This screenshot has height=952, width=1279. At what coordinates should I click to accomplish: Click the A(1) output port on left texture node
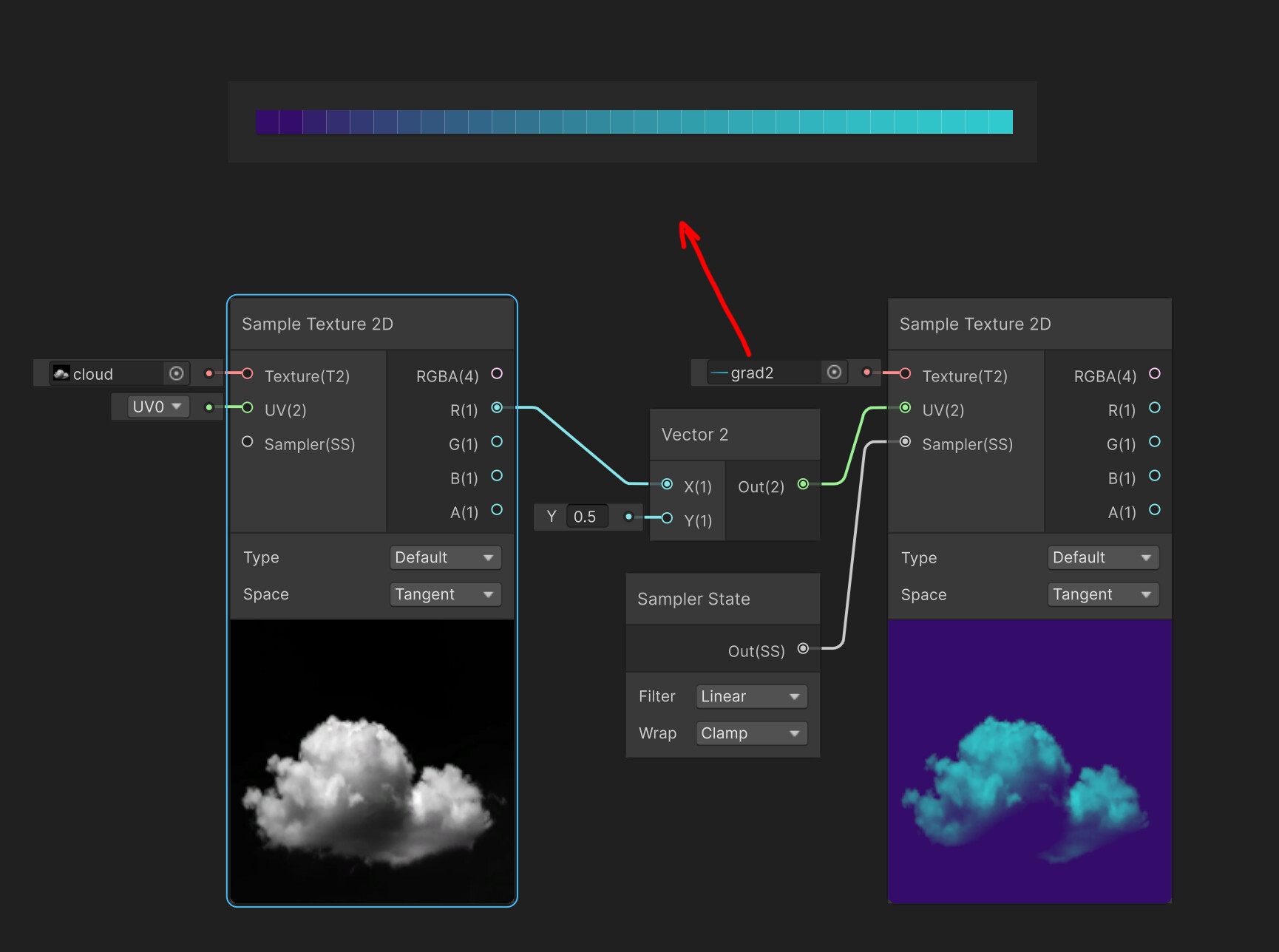497,510
